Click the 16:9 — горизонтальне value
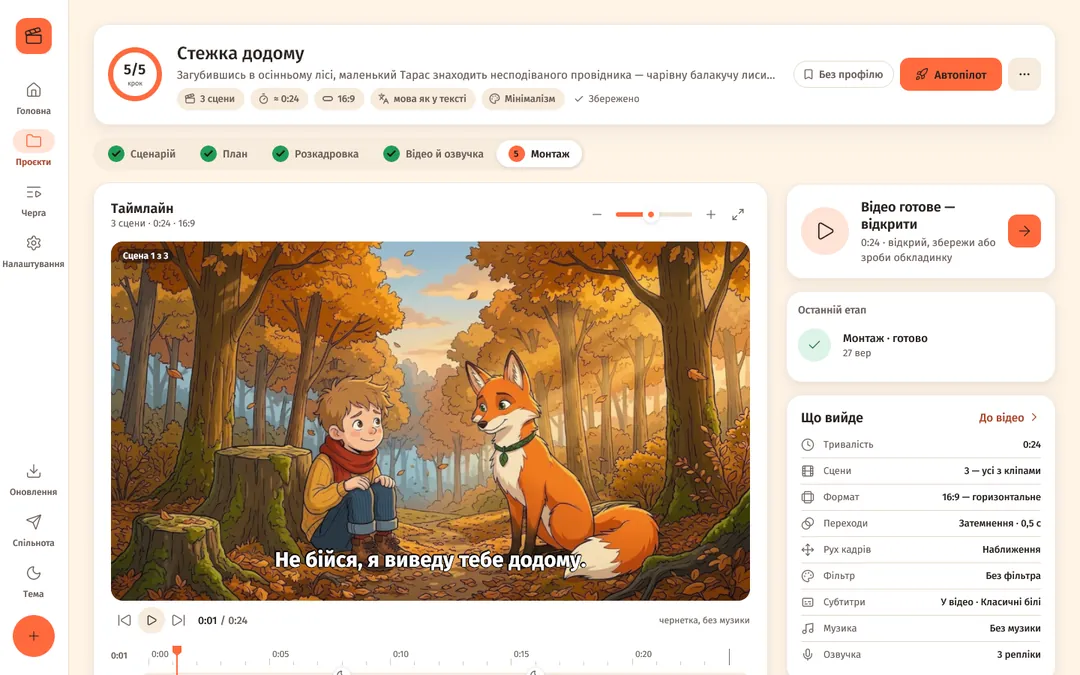The image size is (1080, 675). point(991,497)
